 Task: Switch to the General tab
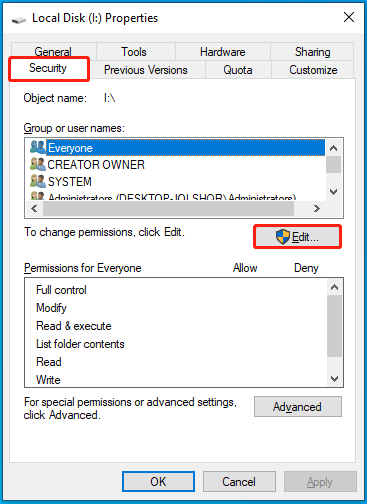point(53,51)
